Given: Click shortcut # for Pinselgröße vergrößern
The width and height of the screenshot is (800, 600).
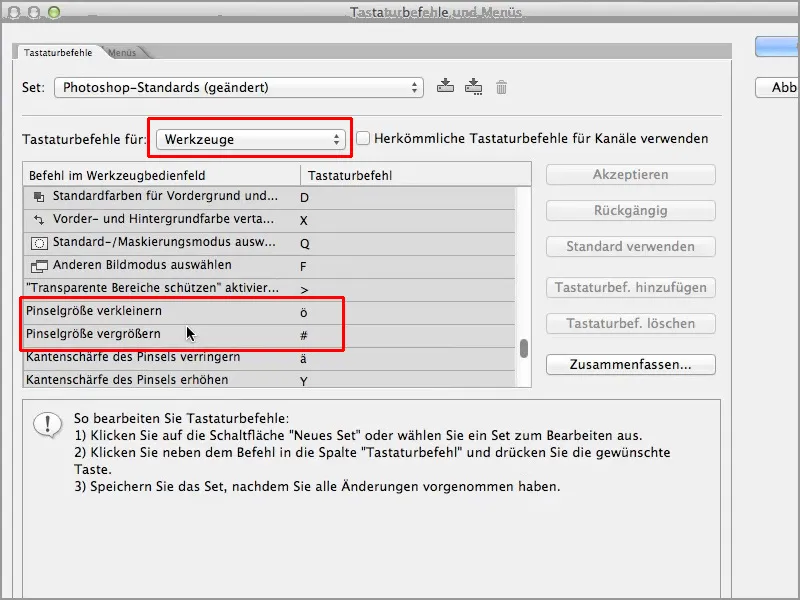Looking at the screenshot, I should tap(304, 335).
